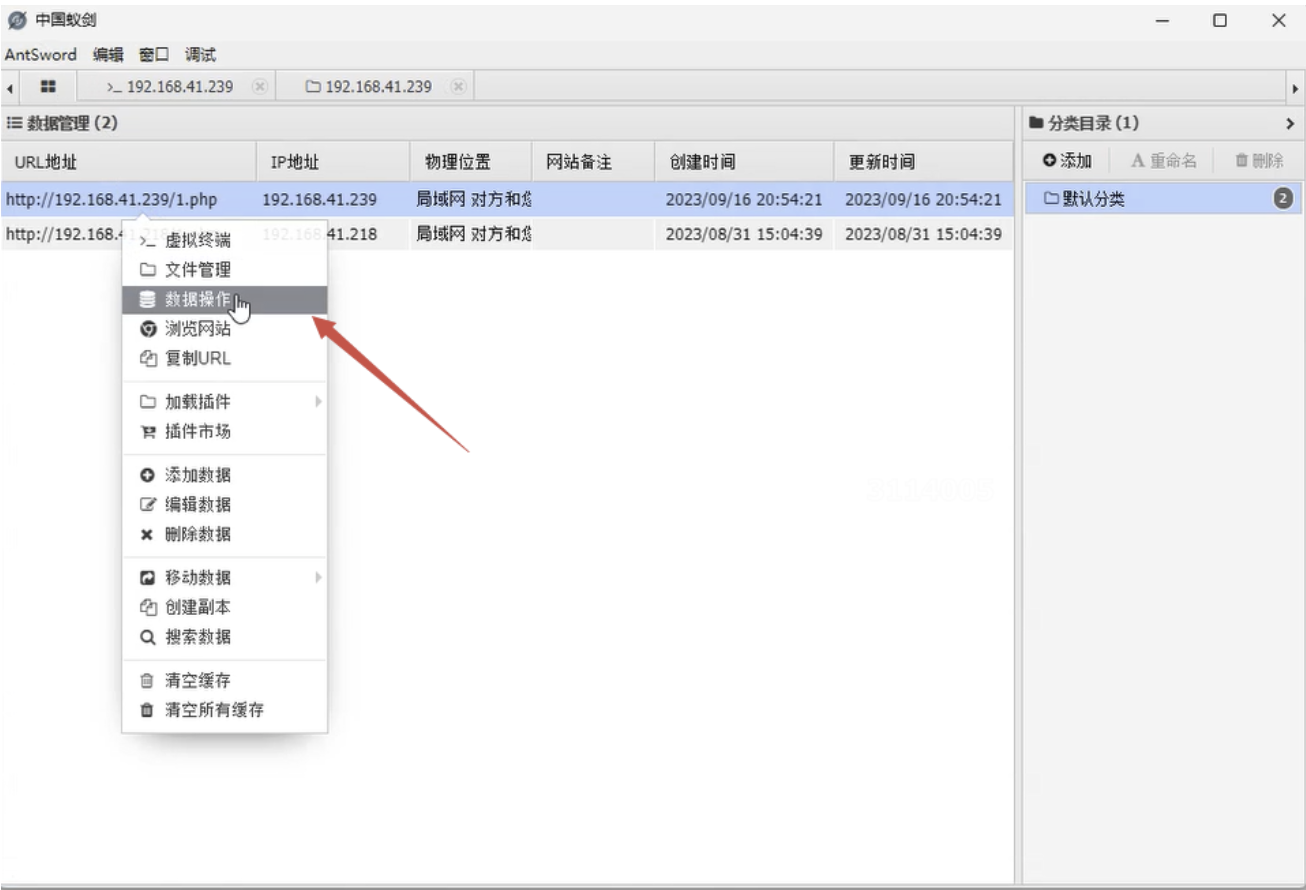
Task: Choose 添加数据 from the context menu
Action: pos(224,475)
